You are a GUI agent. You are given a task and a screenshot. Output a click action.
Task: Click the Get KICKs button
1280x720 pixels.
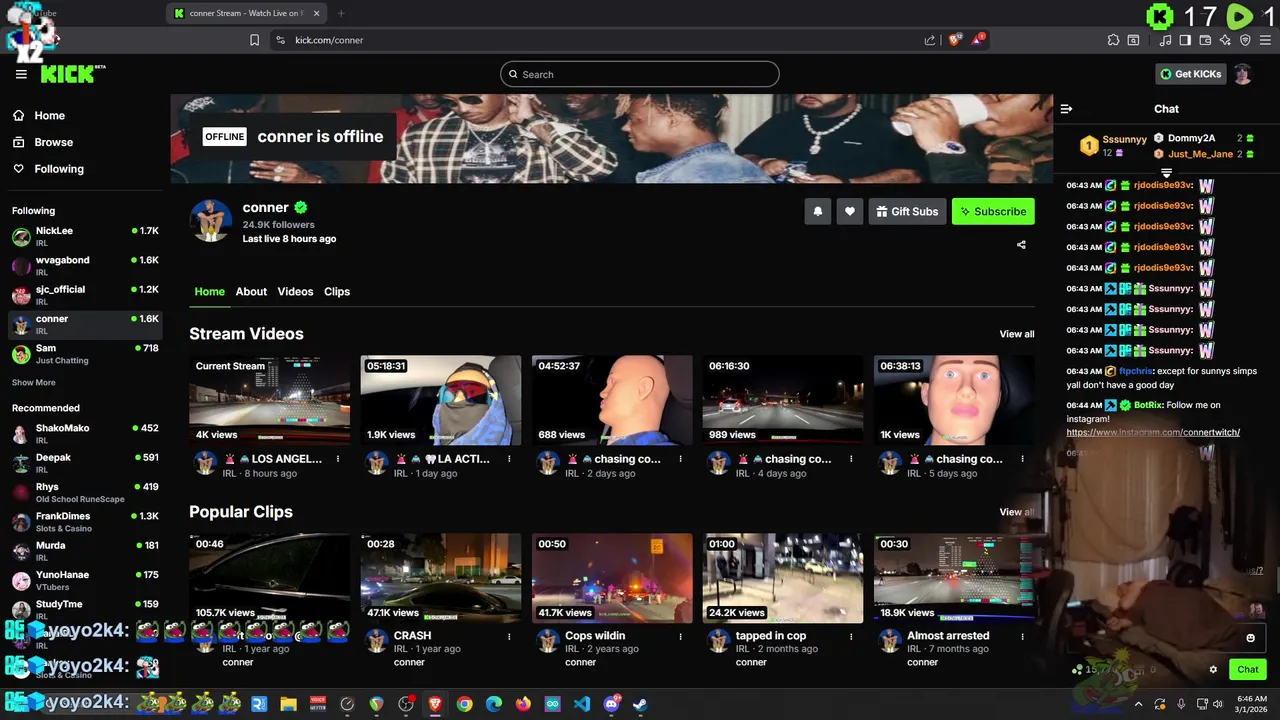click(1190, 74)
